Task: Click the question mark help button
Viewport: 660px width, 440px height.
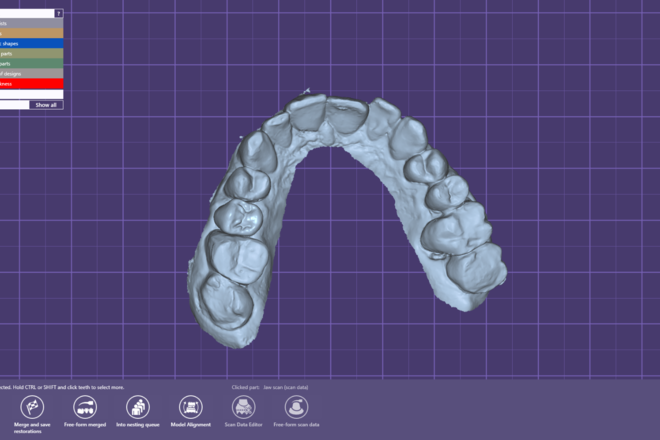Action: [x=59, y=13]
